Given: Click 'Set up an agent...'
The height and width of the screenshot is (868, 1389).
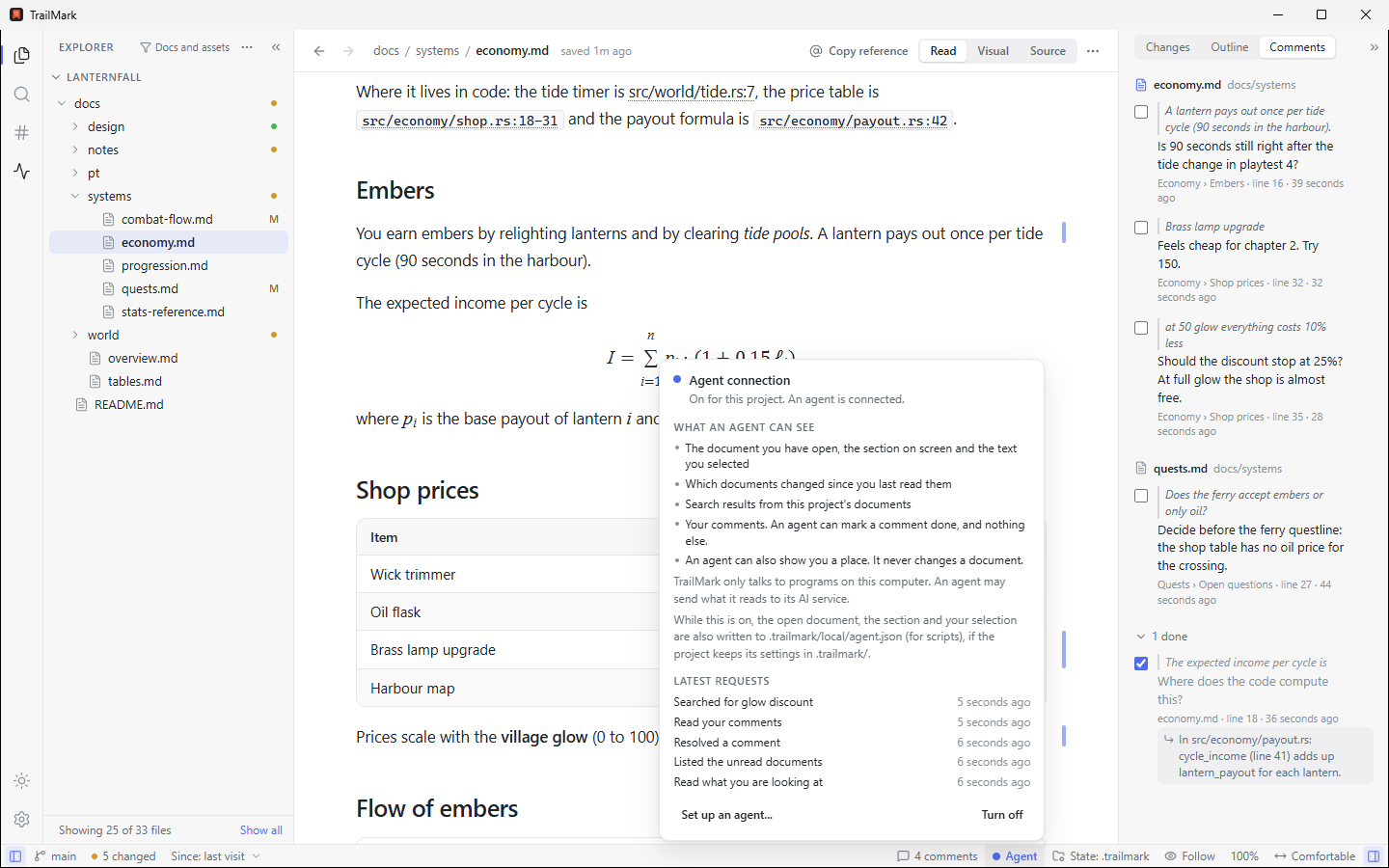Looking at the screenshot, I should 727,815.
